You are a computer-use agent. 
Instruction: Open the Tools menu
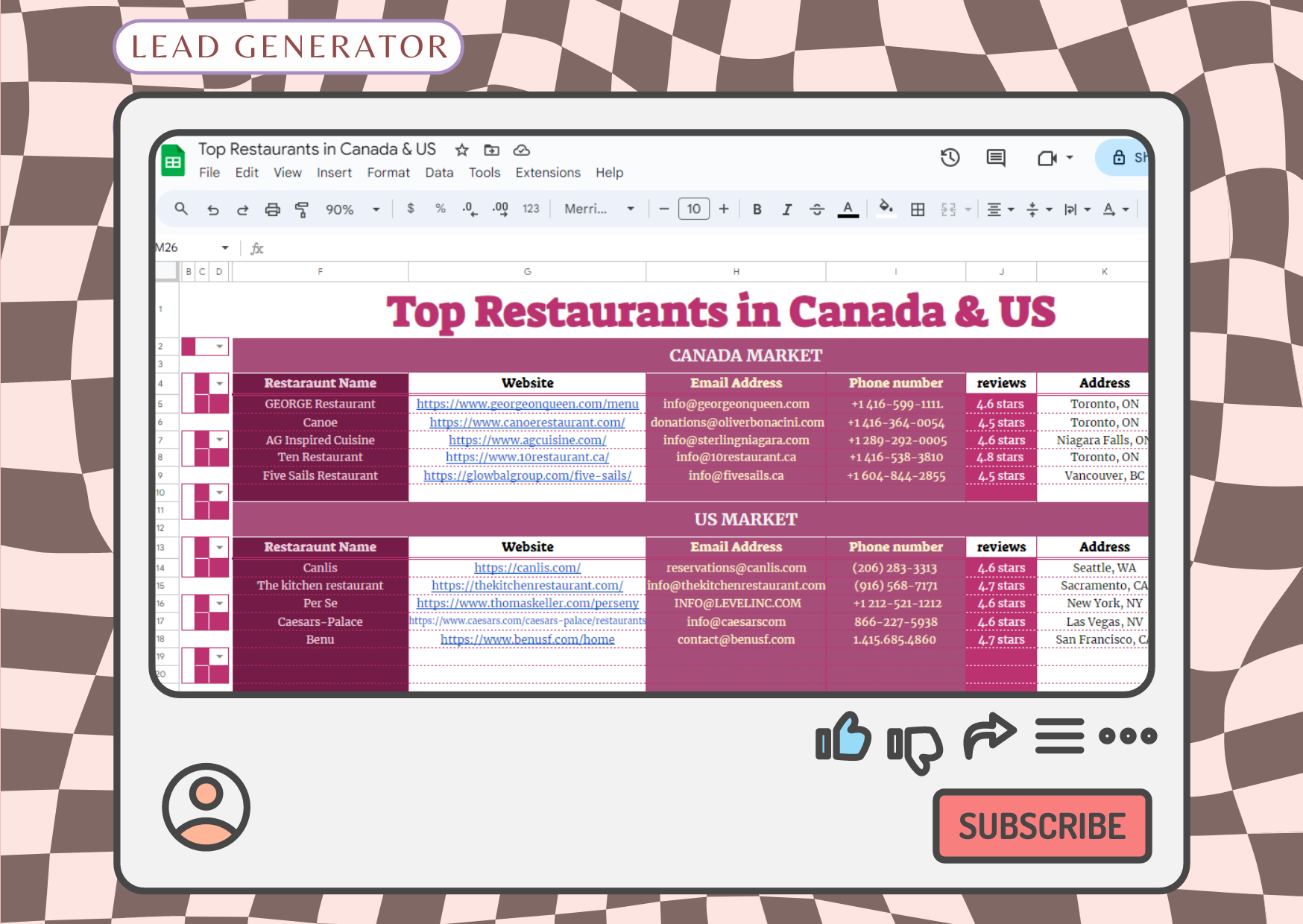(x=485, y=172)
